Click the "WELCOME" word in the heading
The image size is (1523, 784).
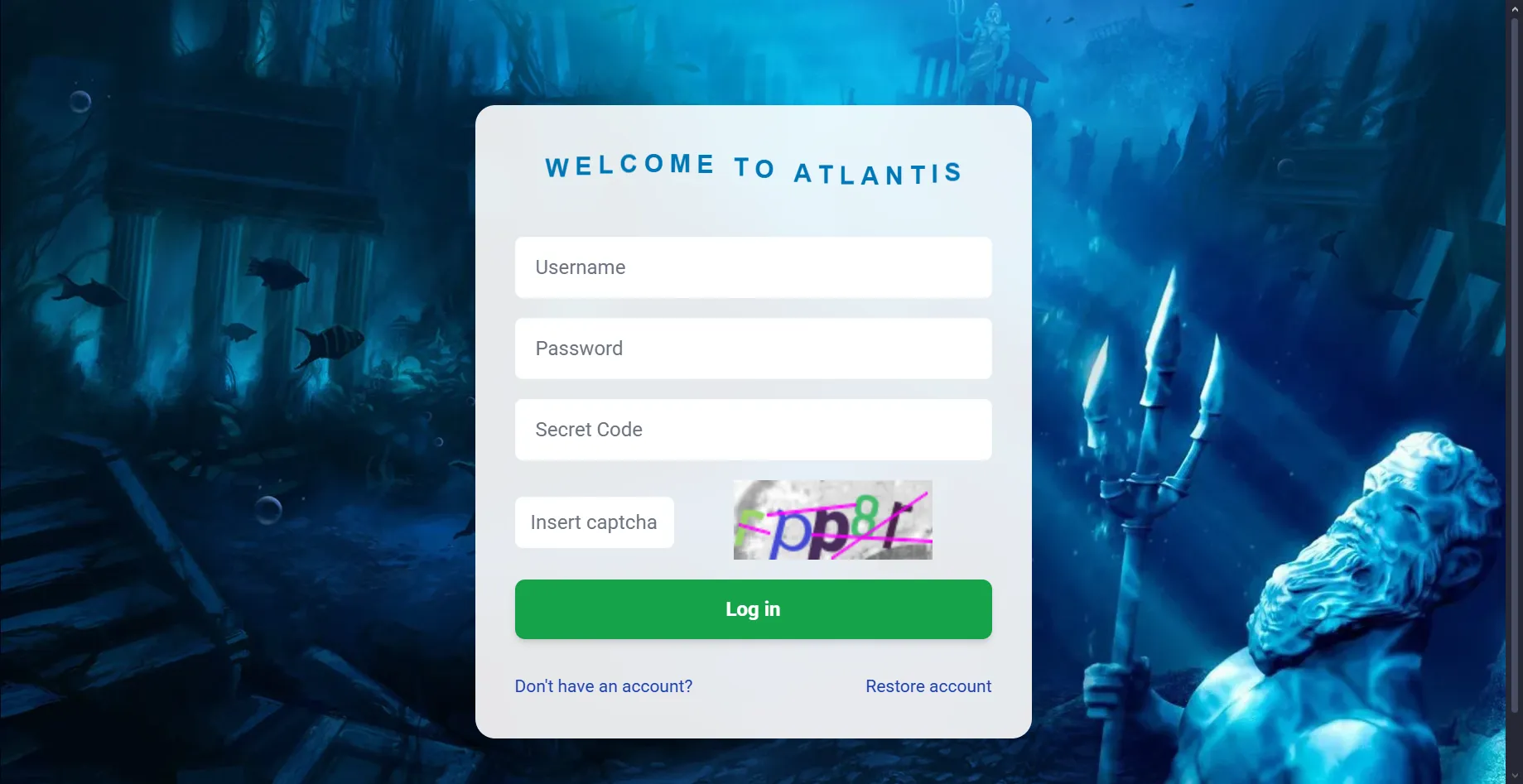pyautogui.click(x=629, y=165)
